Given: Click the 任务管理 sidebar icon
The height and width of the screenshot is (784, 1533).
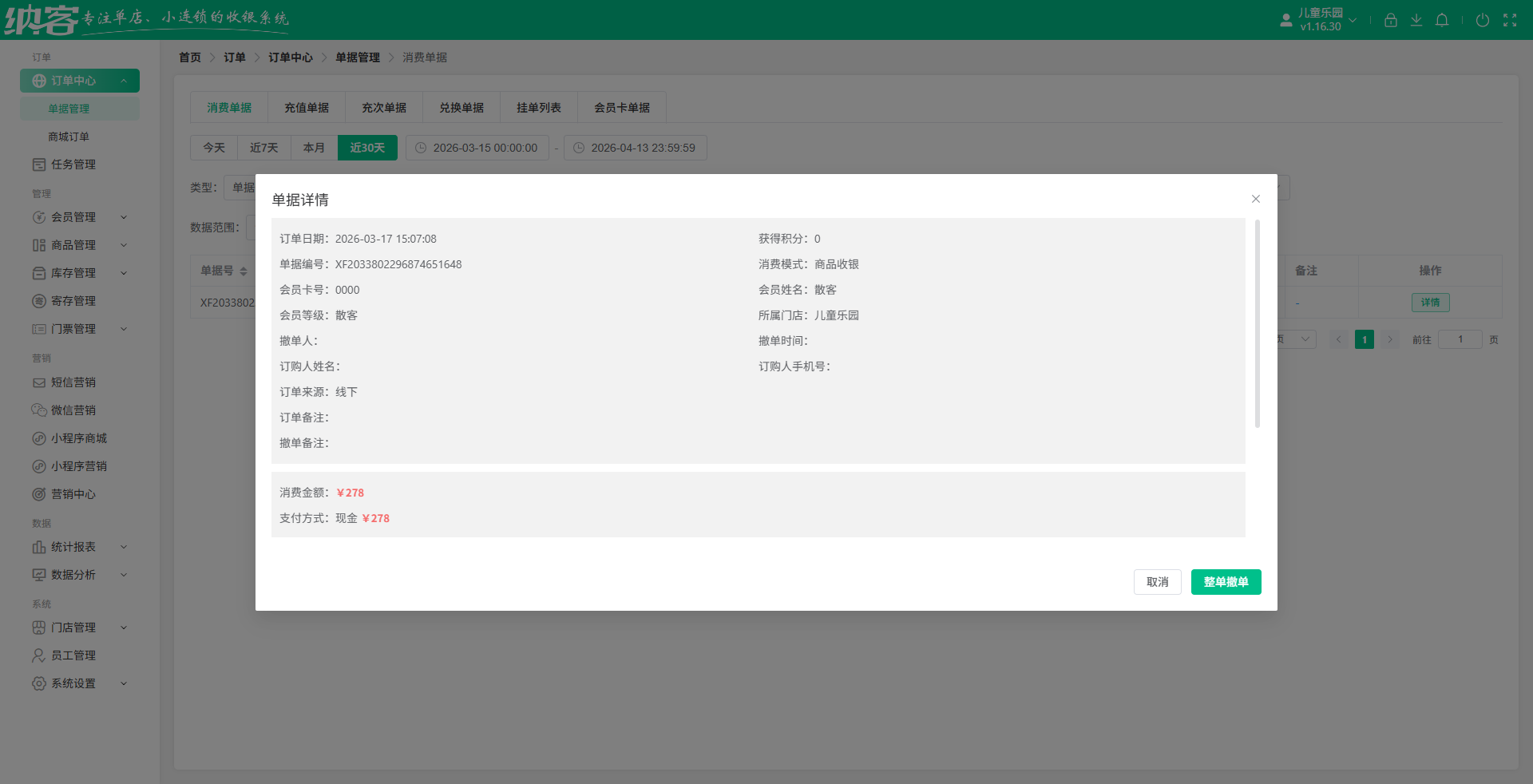Looking at the screenshot, I should point(38,164).
